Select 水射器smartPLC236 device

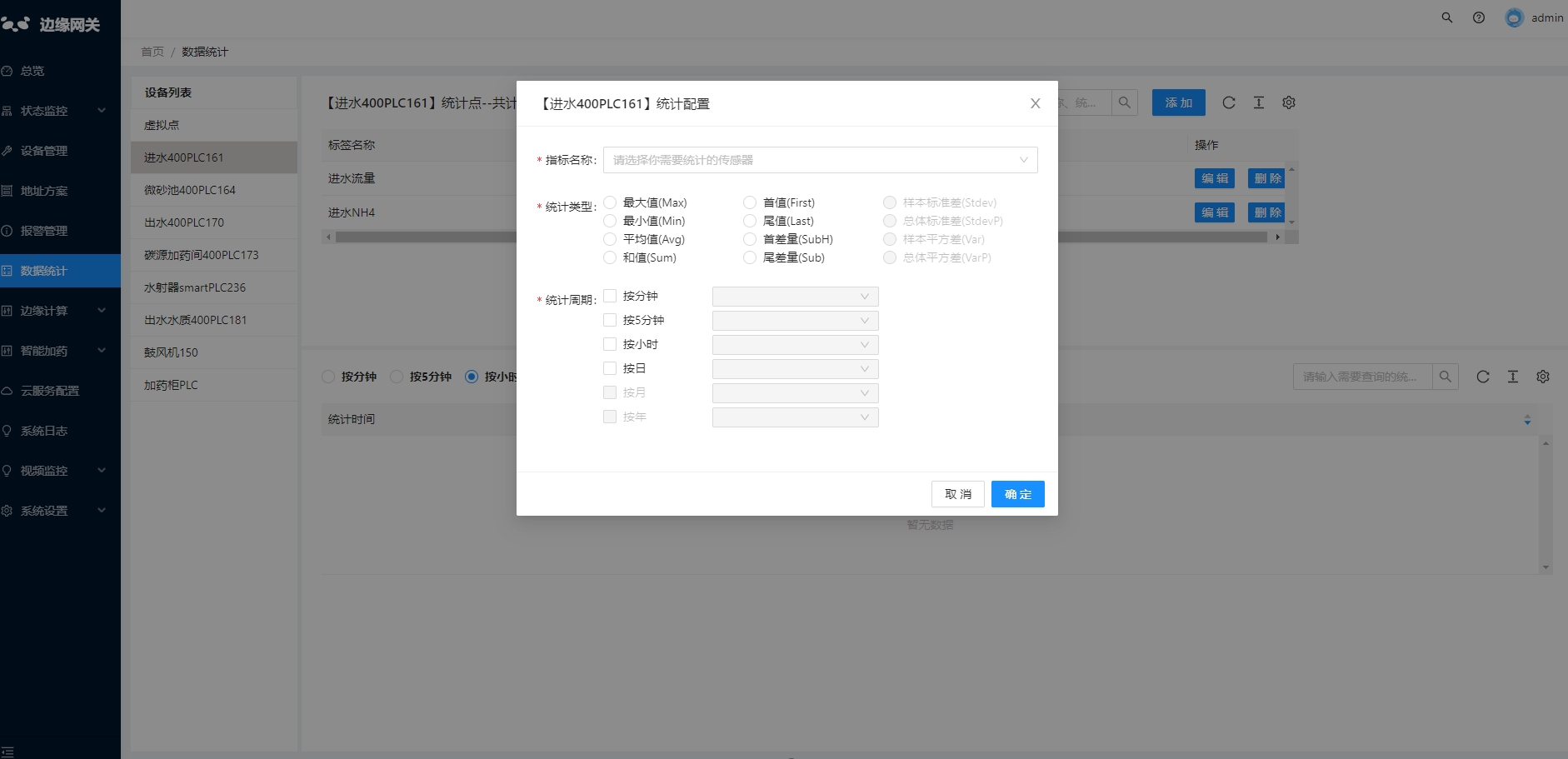[214, 287]
